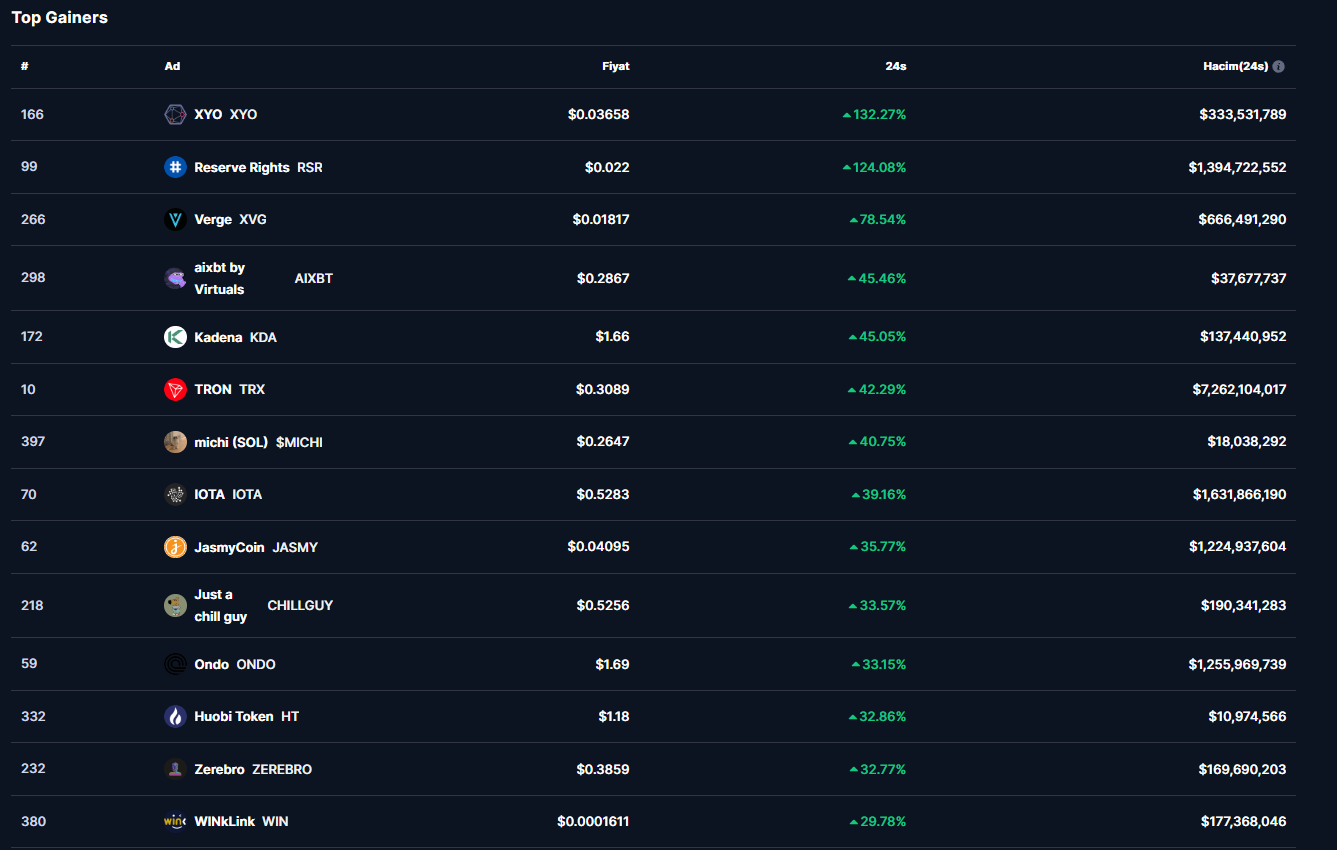
Task: Click the IOTA coin logo icon
Action: 175,495
